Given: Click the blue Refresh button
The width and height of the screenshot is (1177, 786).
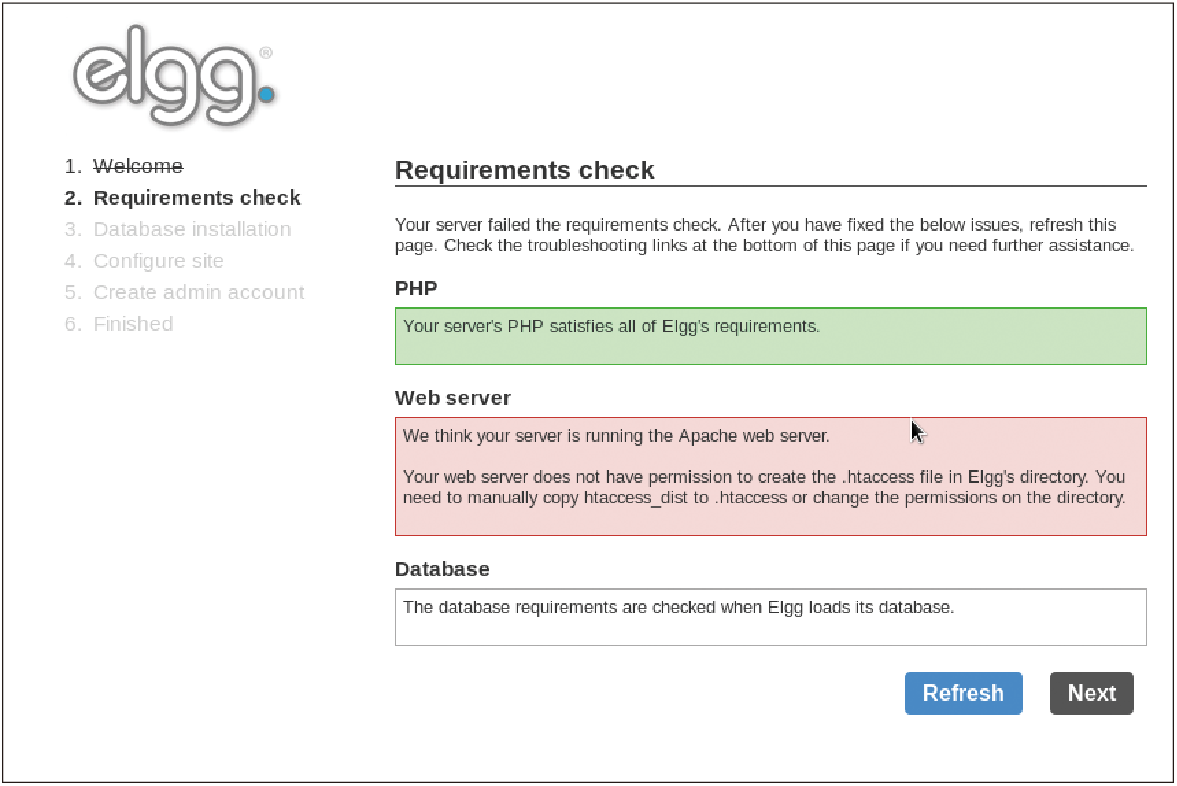Looking at the screenshot, I should pyautogui.click(x=963, y=693).
